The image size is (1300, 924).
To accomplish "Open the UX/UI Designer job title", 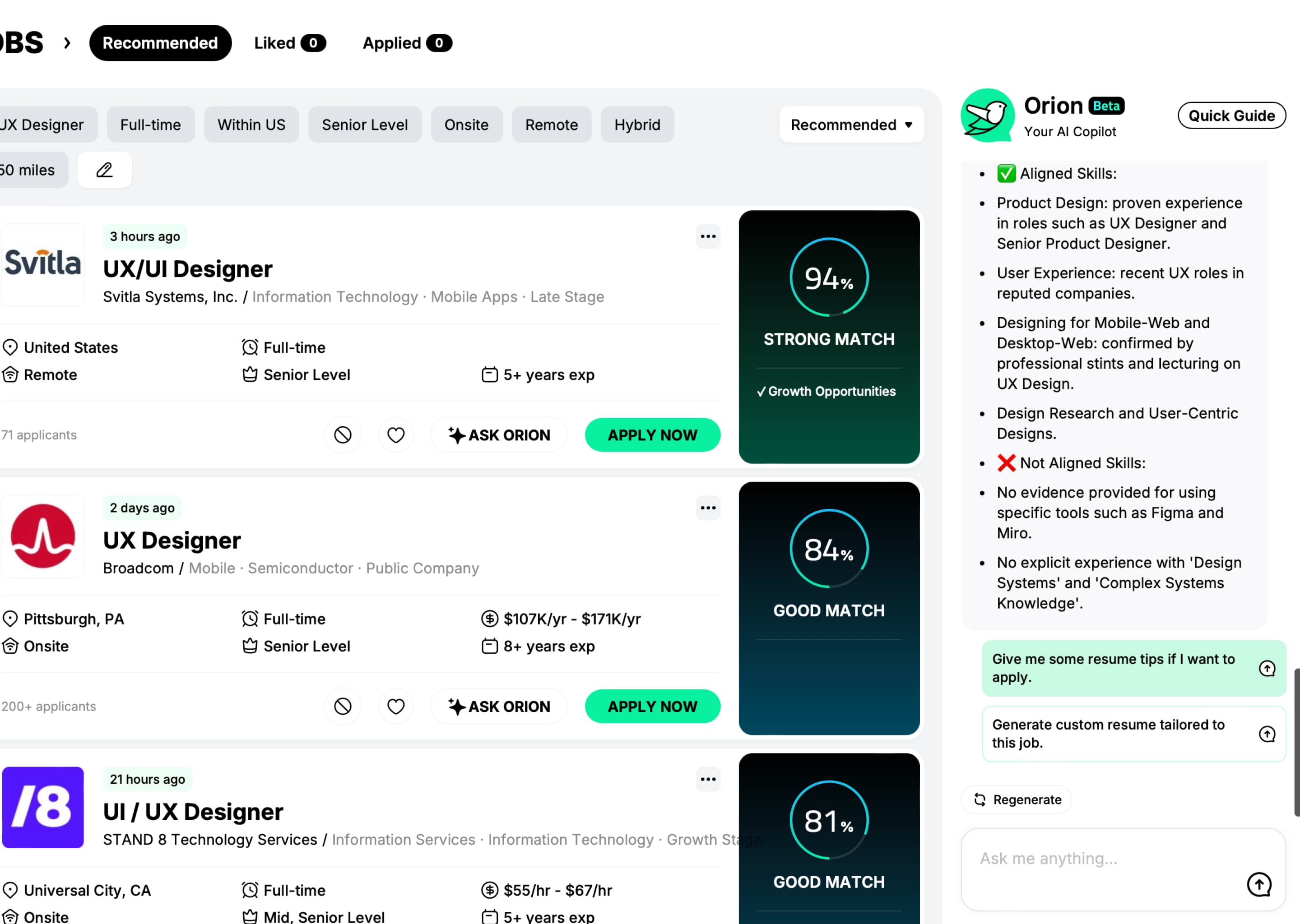I will tap(188, 269).
